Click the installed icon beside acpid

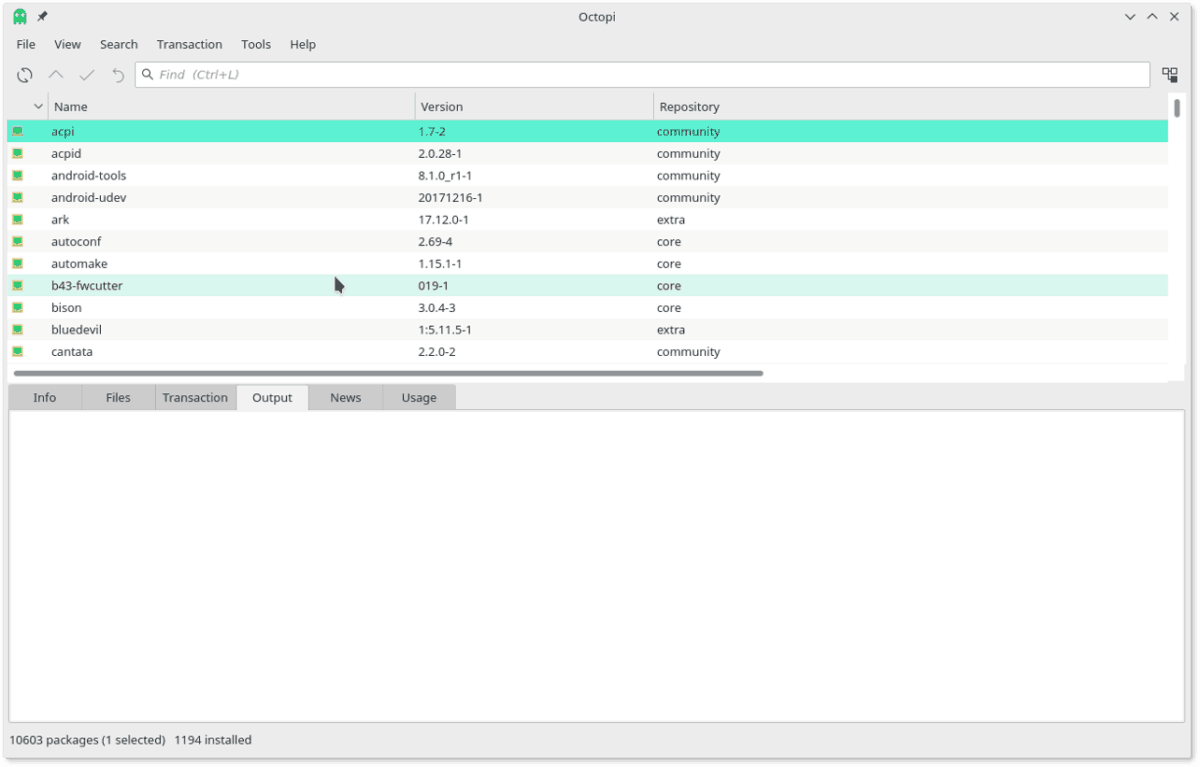(18, 154)
